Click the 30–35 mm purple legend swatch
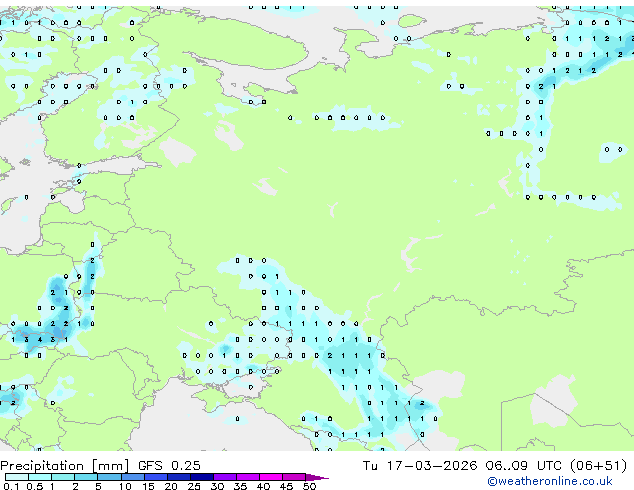This screenshot has width=634, height=490. [x=224, y=477]
